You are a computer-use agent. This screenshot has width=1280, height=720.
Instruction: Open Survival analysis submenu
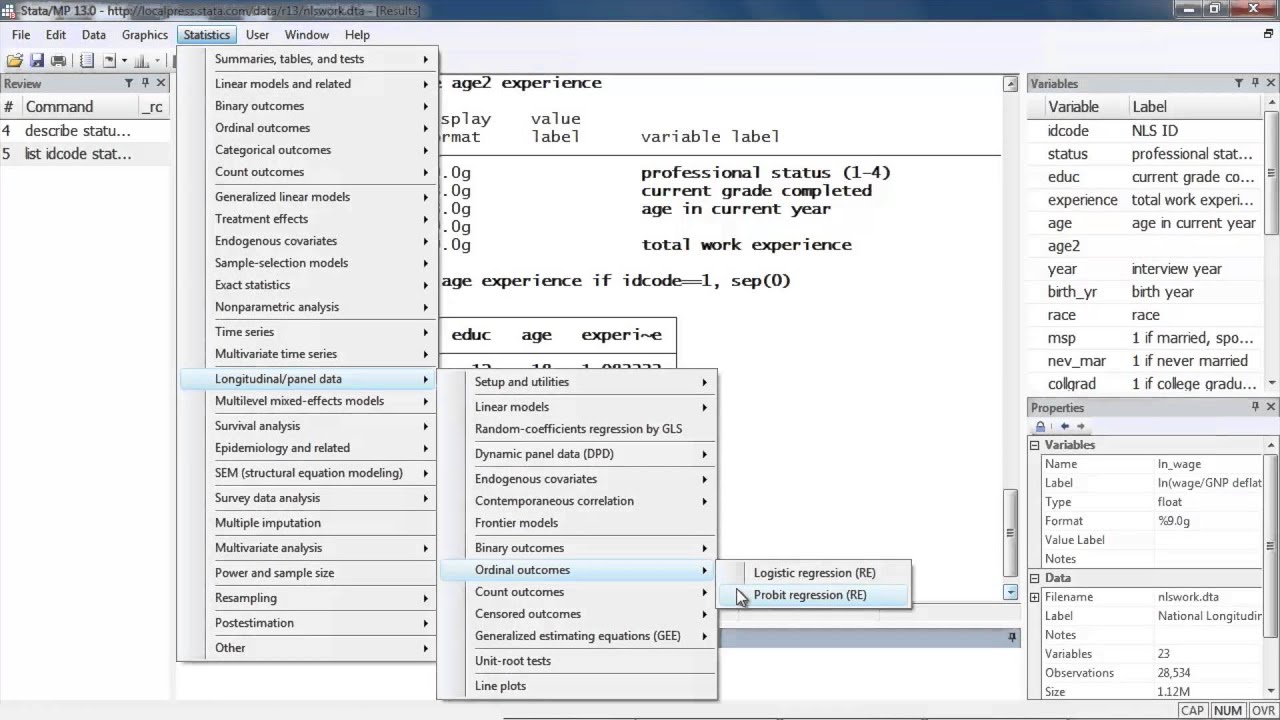pyautogui.click(x=307, y=426)
